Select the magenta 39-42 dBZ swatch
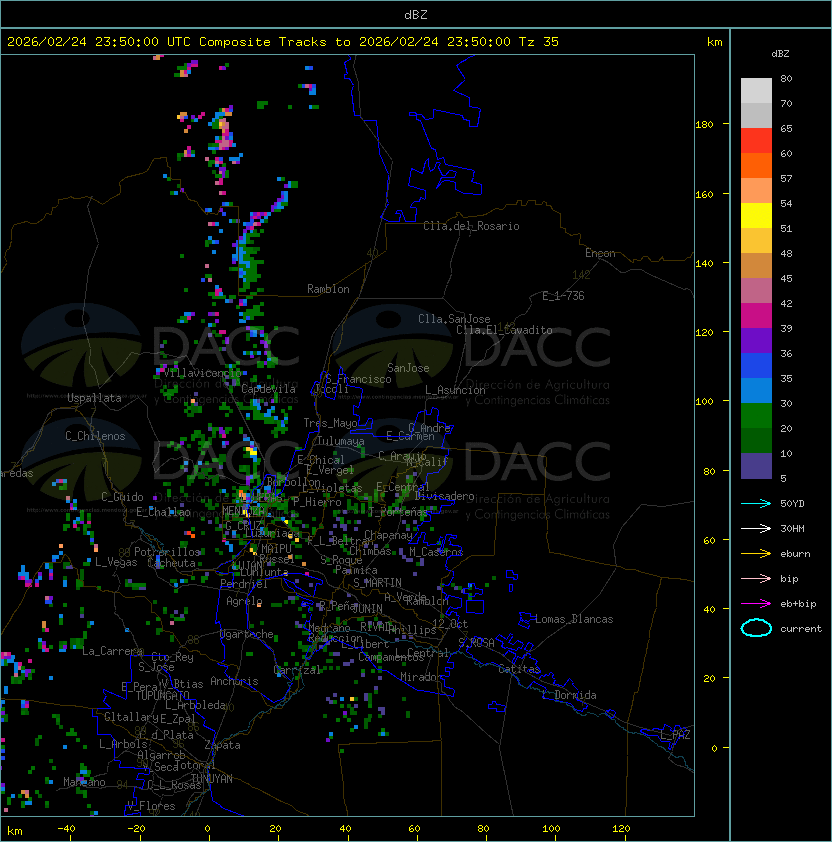 click(x=756, y=316)
